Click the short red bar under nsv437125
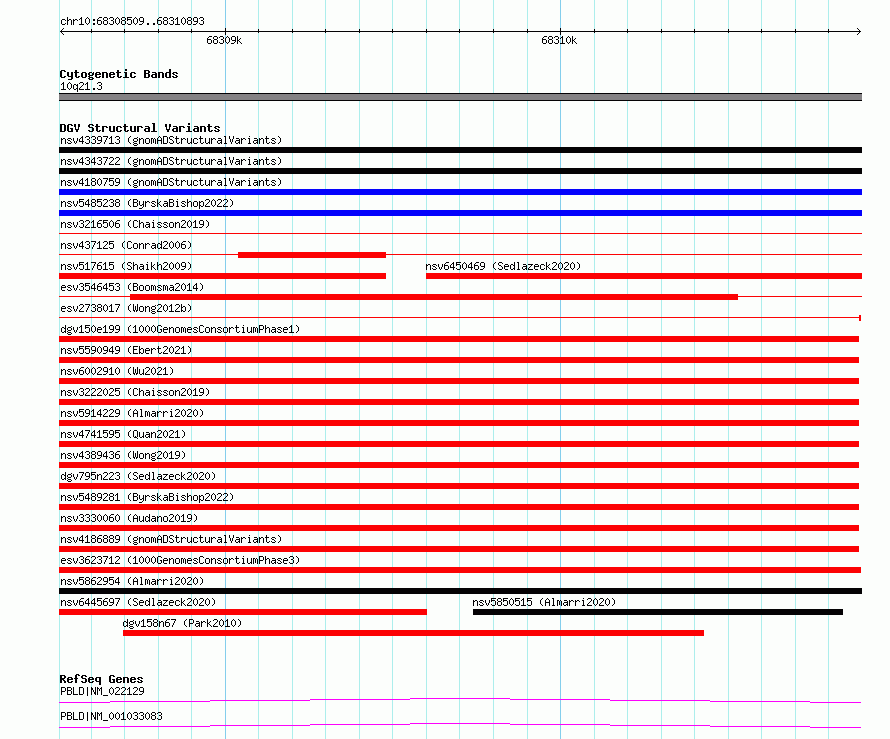890x739 pixels. (x=312, y=255)
